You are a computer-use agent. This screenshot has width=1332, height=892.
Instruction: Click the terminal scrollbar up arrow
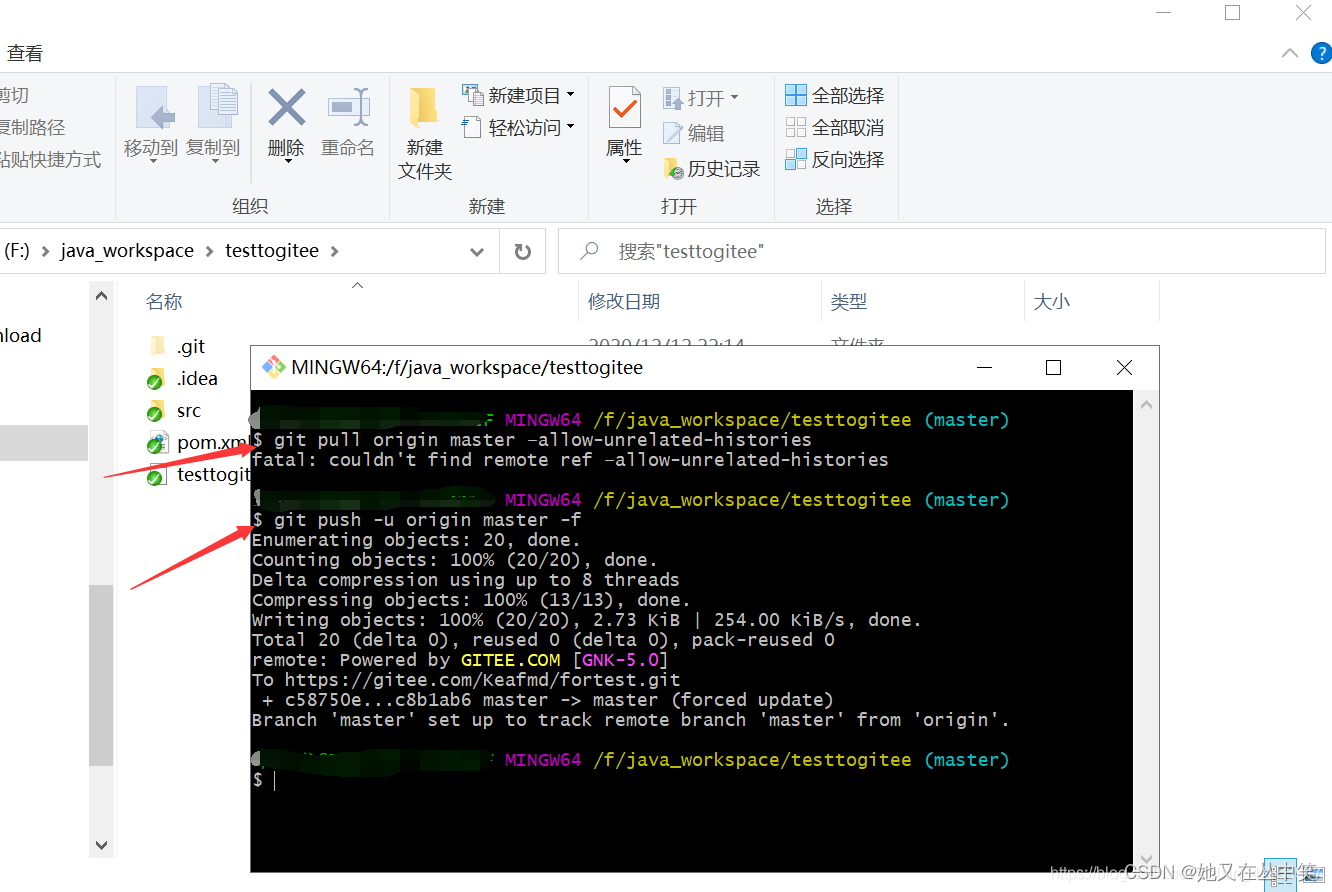pyautogui.click(x=1146, y=405)
